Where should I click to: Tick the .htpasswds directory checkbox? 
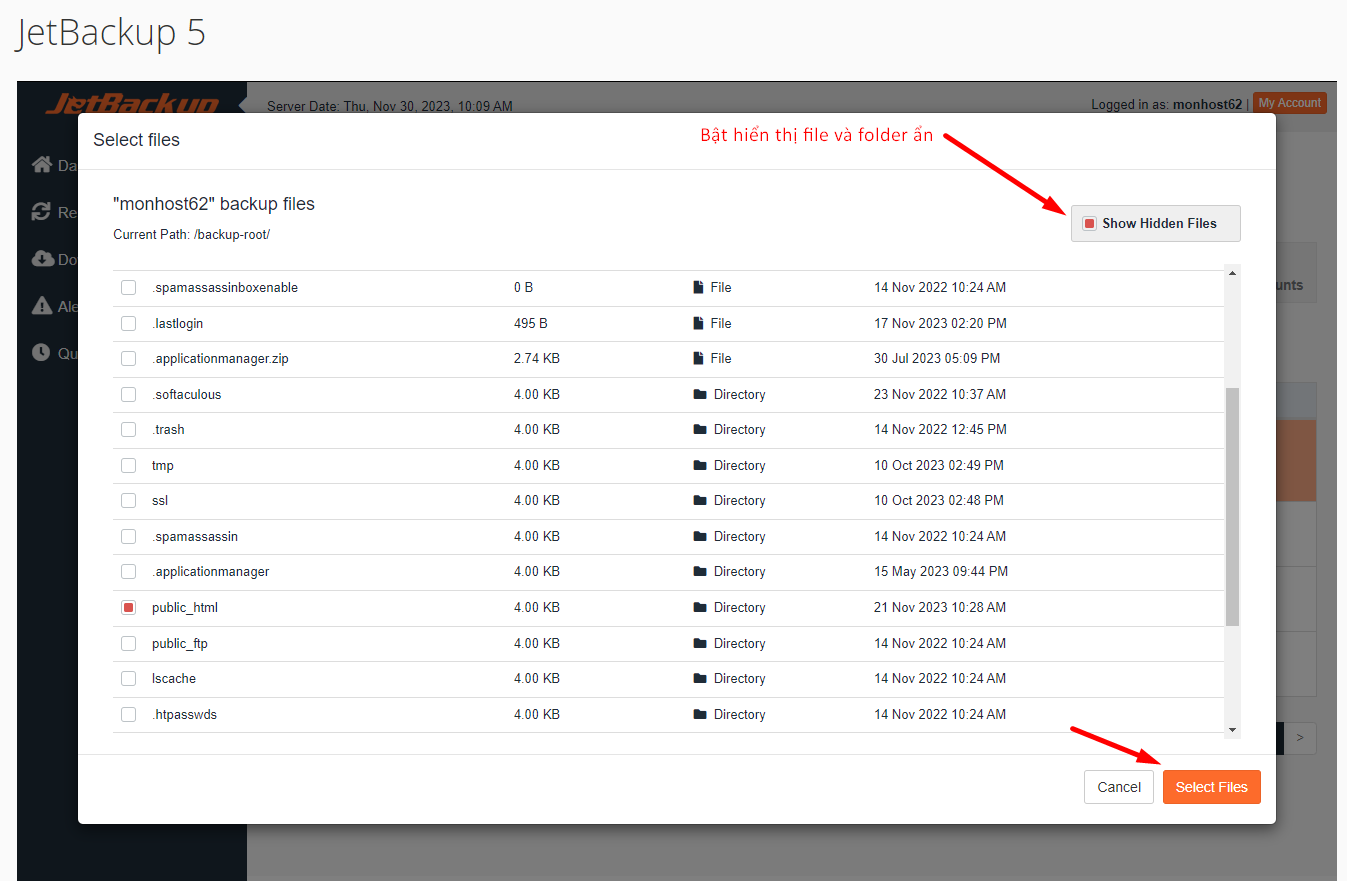click(128, 714)
